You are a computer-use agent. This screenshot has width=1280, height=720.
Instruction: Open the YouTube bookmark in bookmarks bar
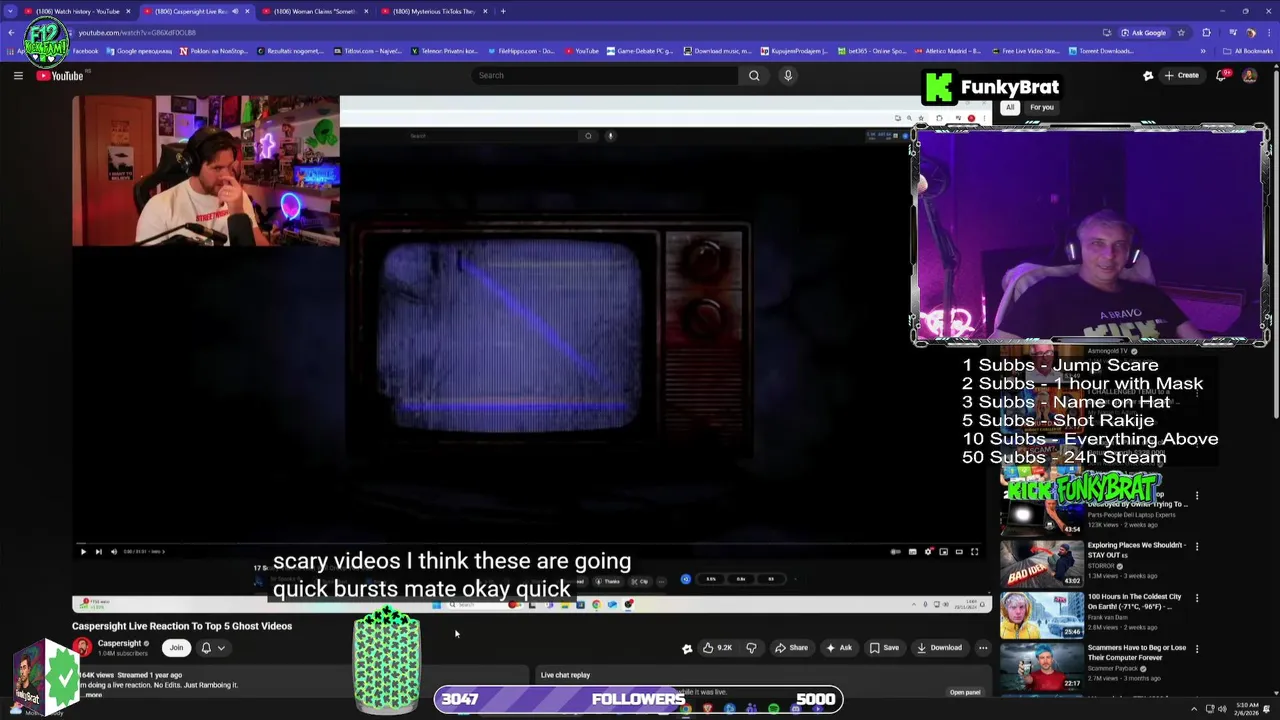tap(582, 51)
